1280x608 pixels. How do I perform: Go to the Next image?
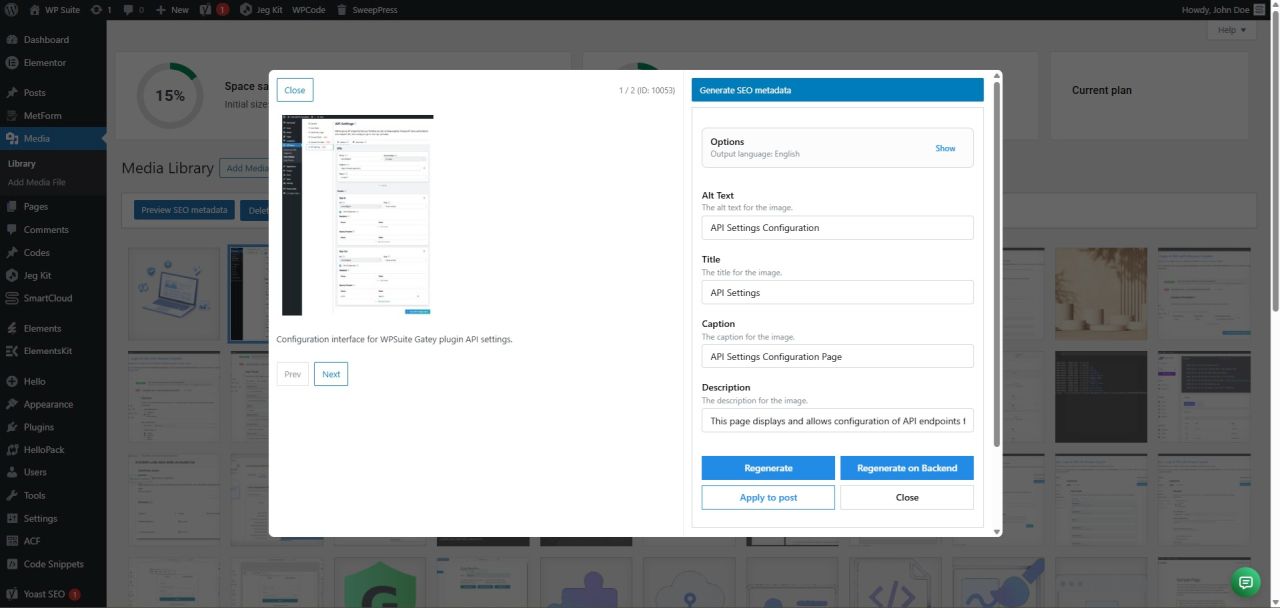point(331,374)
